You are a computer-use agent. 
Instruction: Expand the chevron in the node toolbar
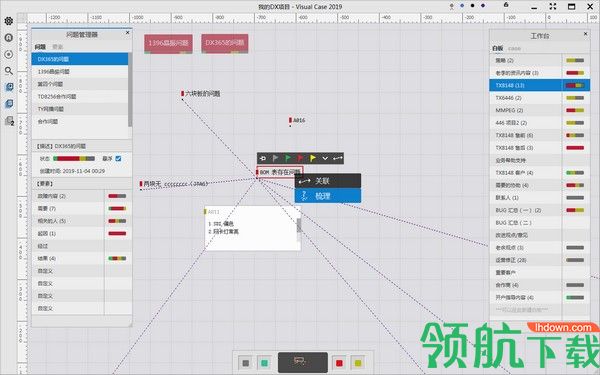[325, 158]
